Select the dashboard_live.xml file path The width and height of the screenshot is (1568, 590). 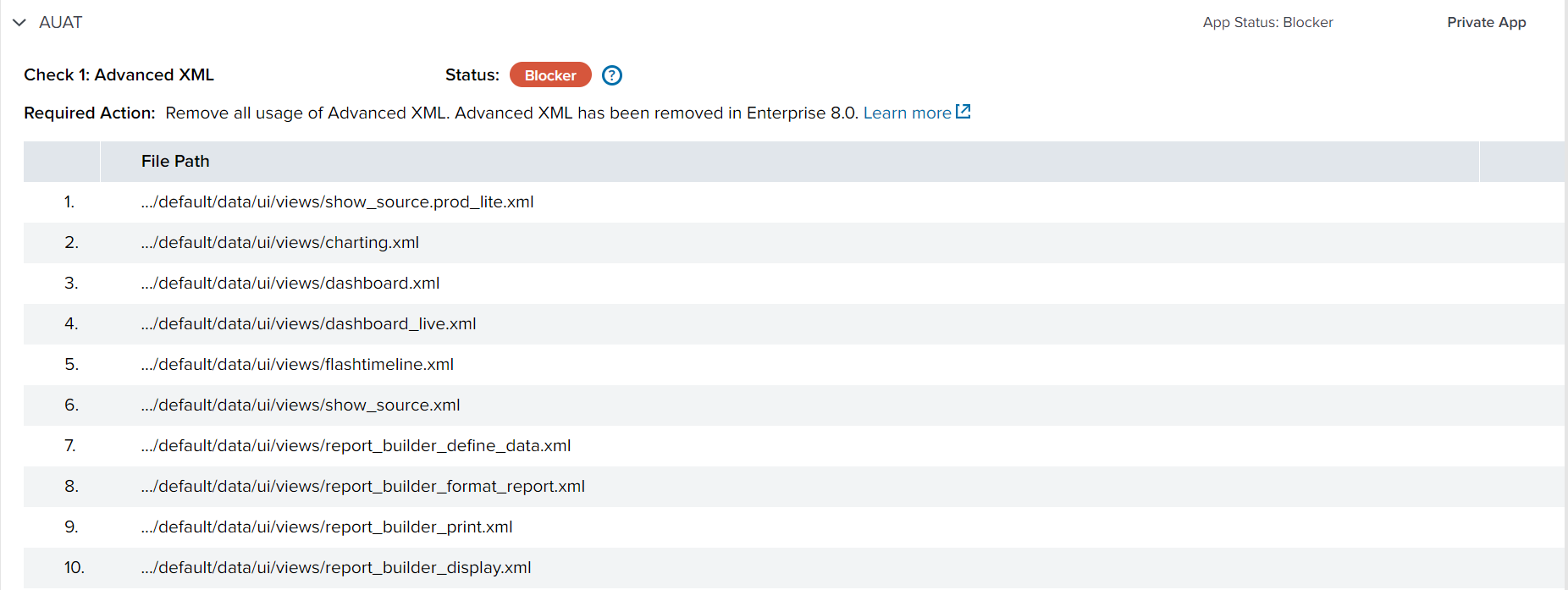(x=309, y=324)
